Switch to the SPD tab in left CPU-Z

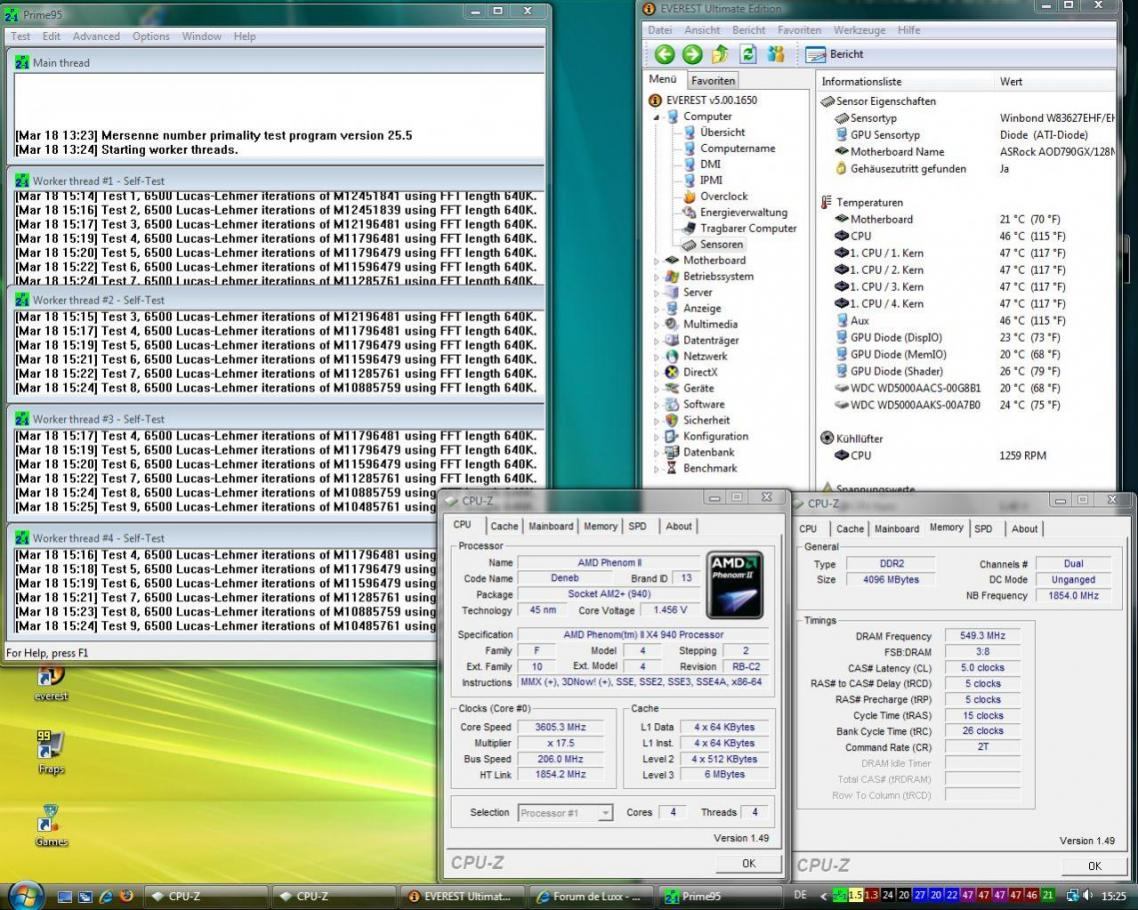[637, 526]
